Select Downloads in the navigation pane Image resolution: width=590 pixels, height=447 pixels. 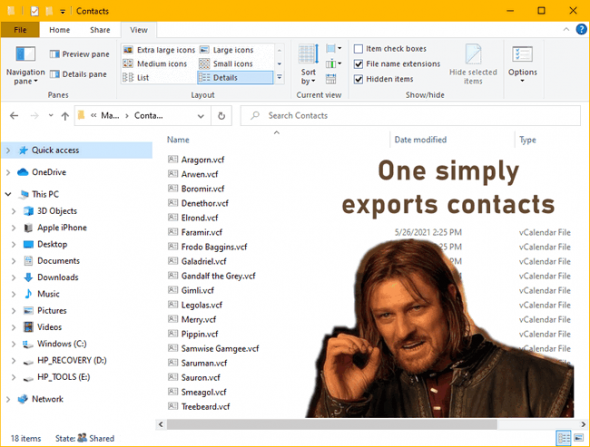58,277
